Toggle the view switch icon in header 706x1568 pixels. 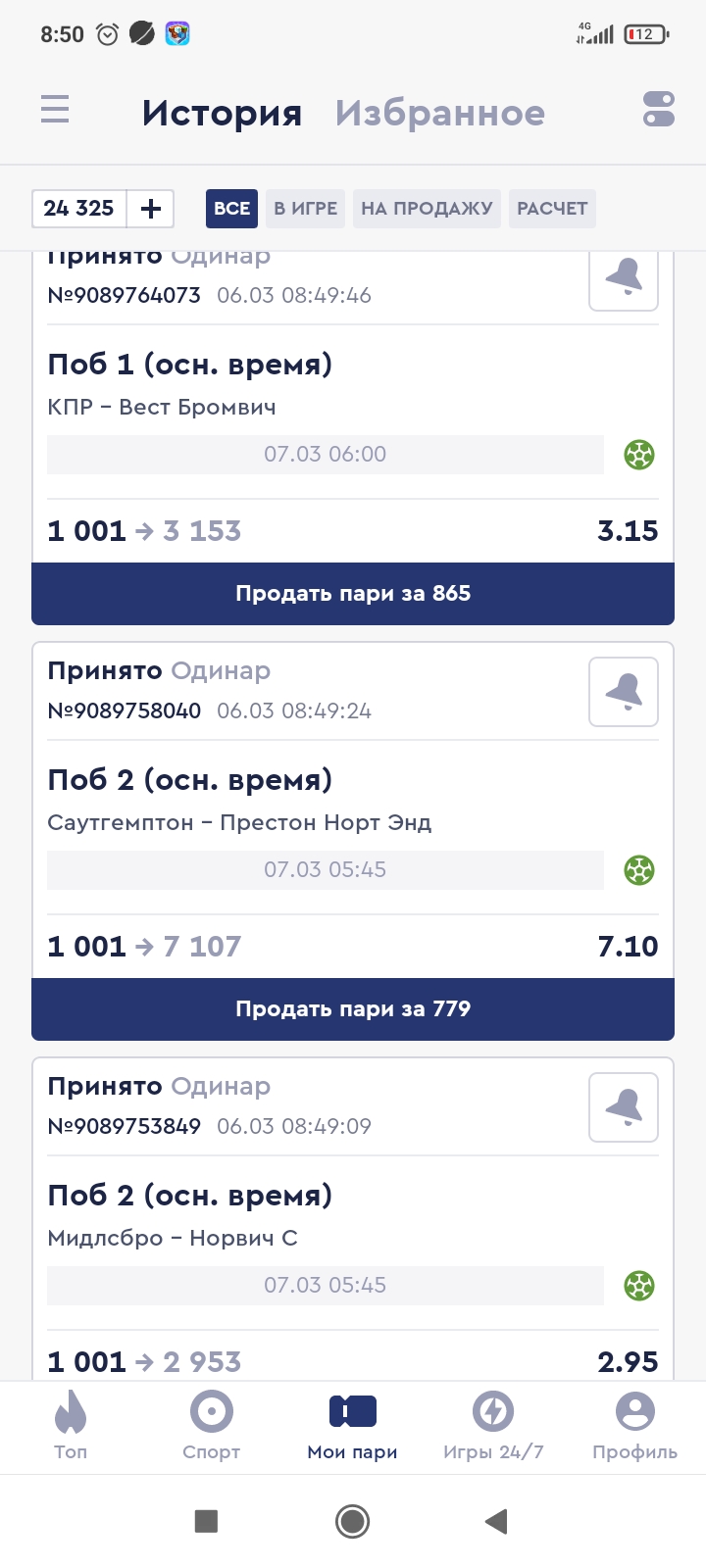[659, 110]
